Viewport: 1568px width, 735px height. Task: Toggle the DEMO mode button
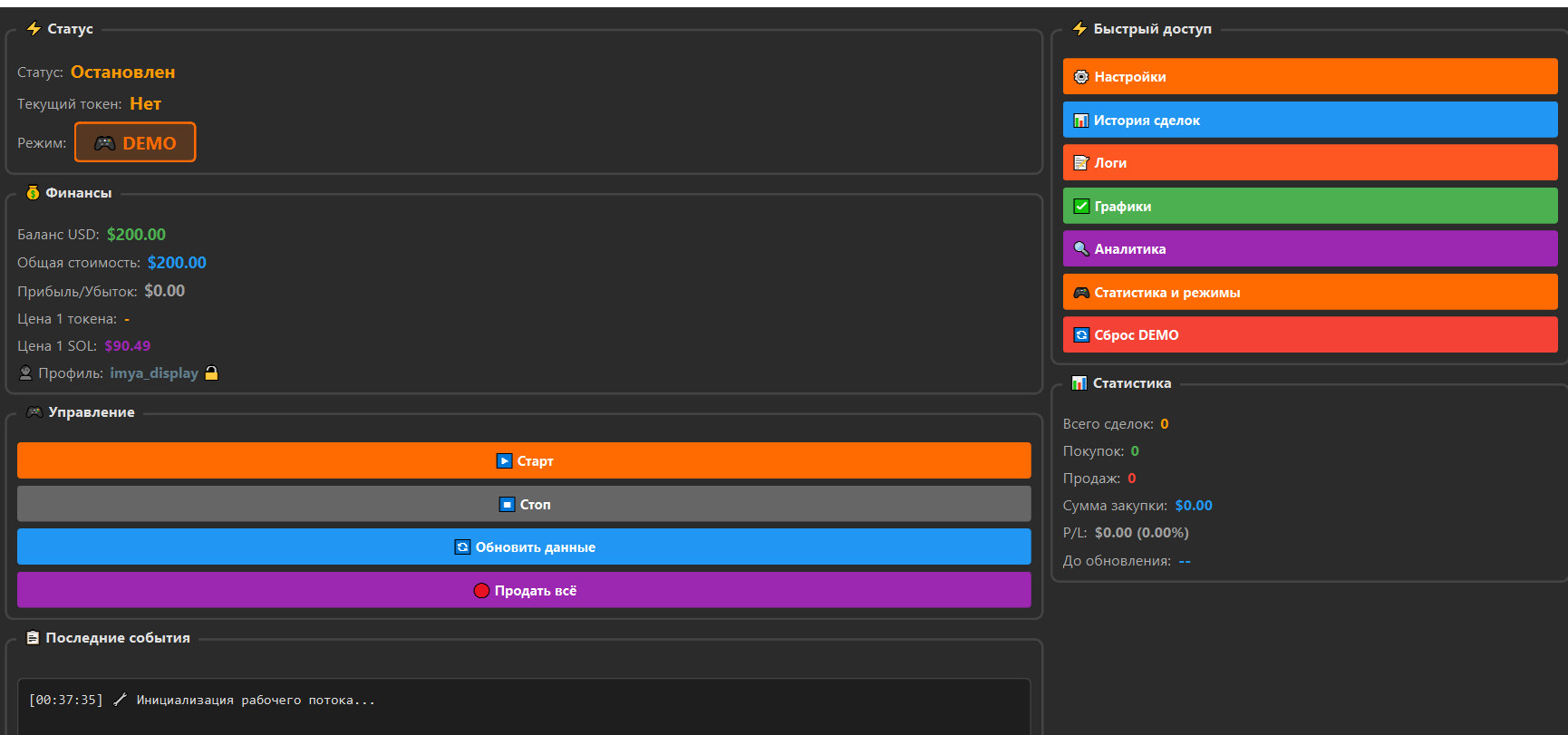135,143
